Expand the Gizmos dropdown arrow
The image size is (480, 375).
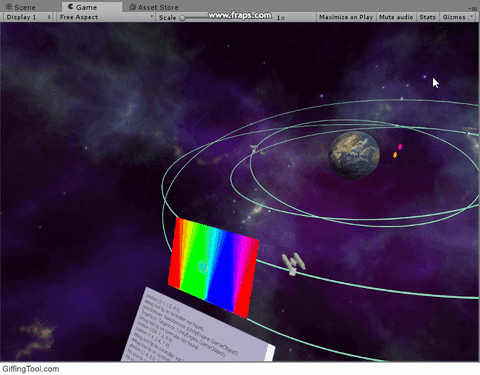click(472, 17)
